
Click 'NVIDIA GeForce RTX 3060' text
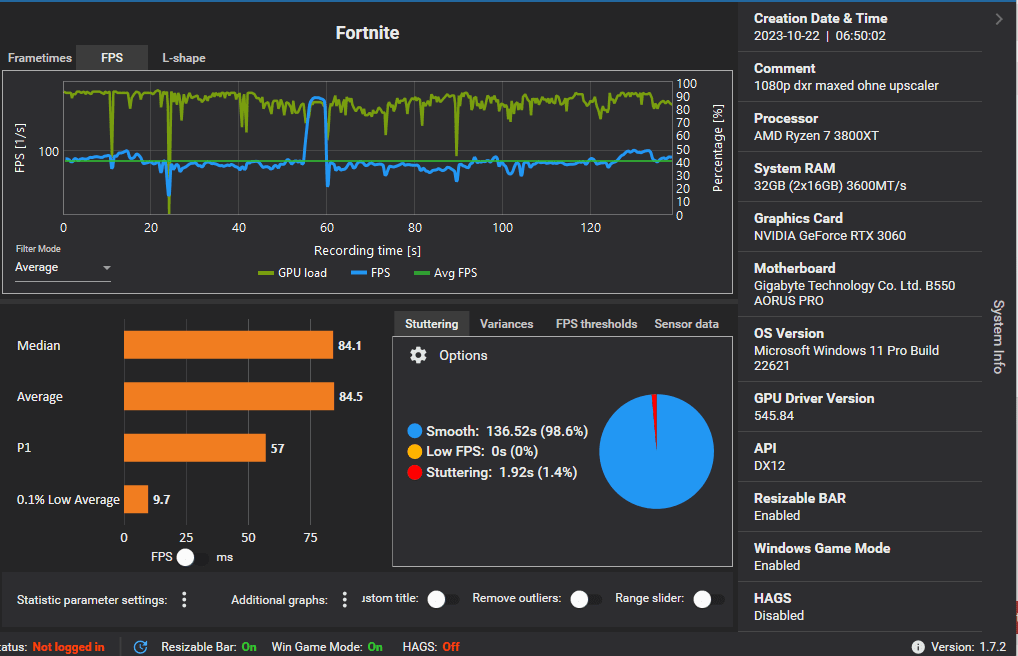click(830, 236)
